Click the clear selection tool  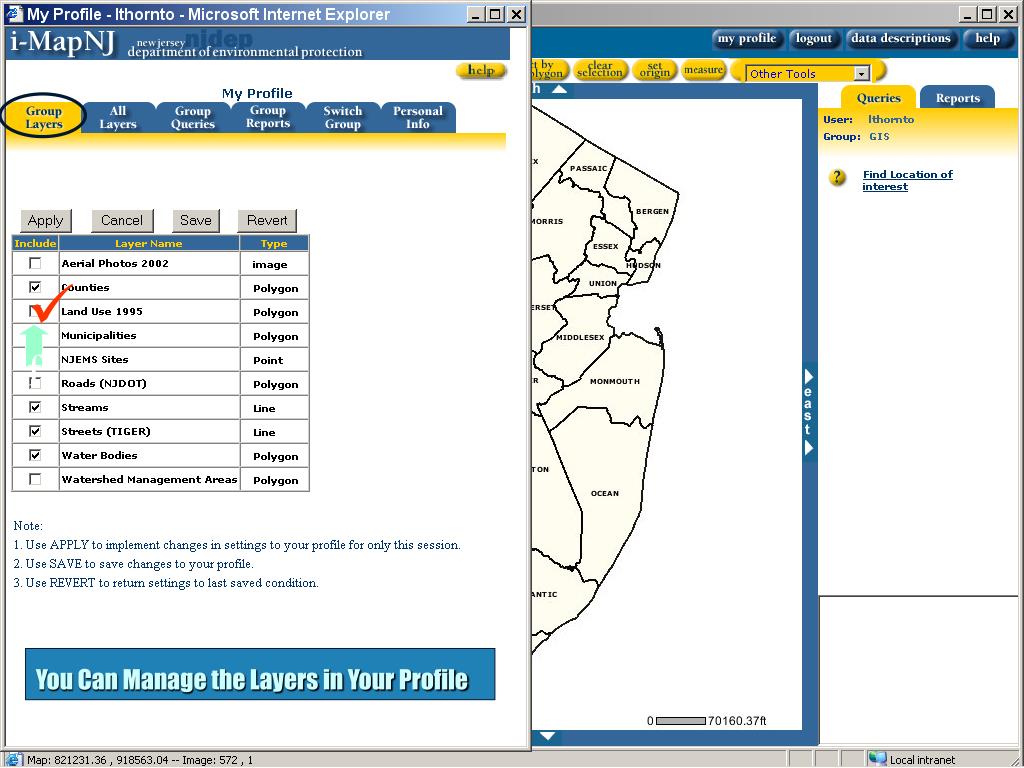600,70
